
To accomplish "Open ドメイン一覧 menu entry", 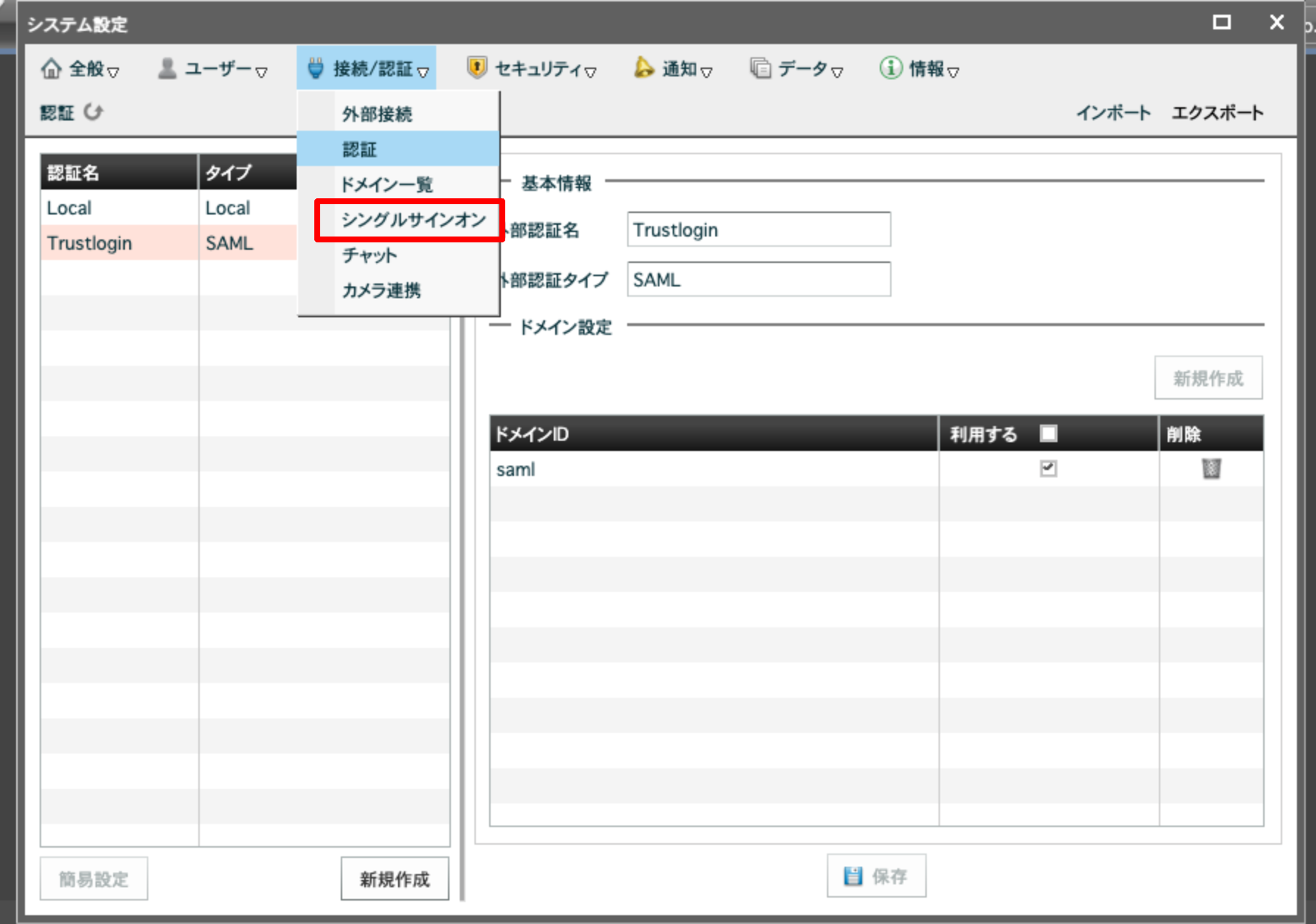I will coord(386,184).
